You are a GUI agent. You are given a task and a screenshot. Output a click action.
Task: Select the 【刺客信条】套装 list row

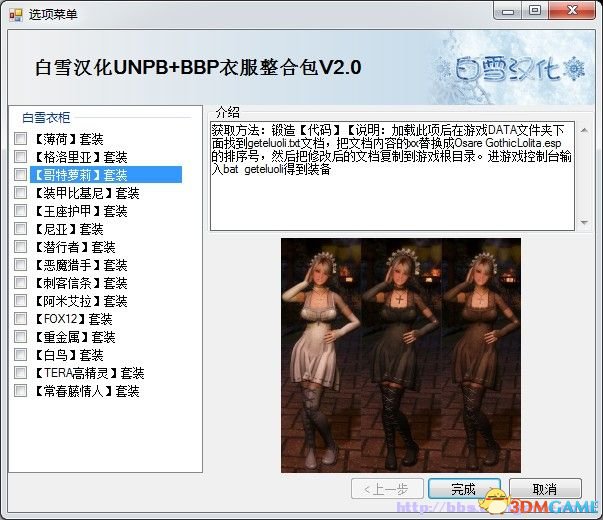(81, 283)
